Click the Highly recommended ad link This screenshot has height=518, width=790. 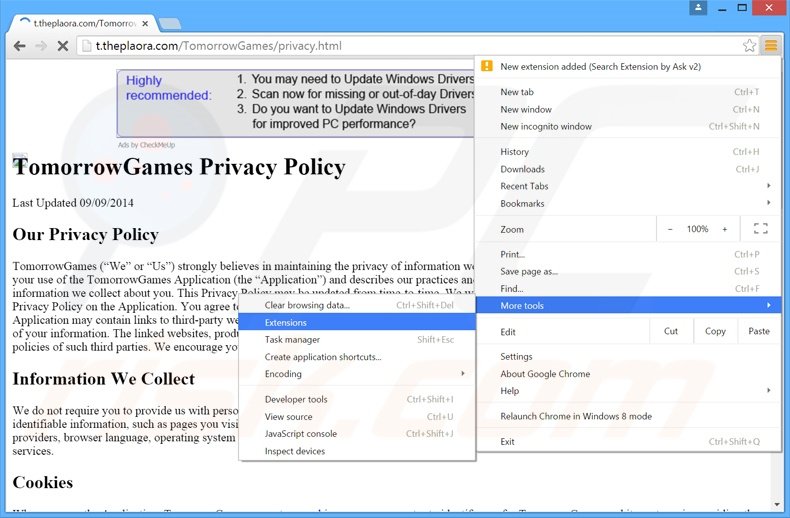[168, 88]
